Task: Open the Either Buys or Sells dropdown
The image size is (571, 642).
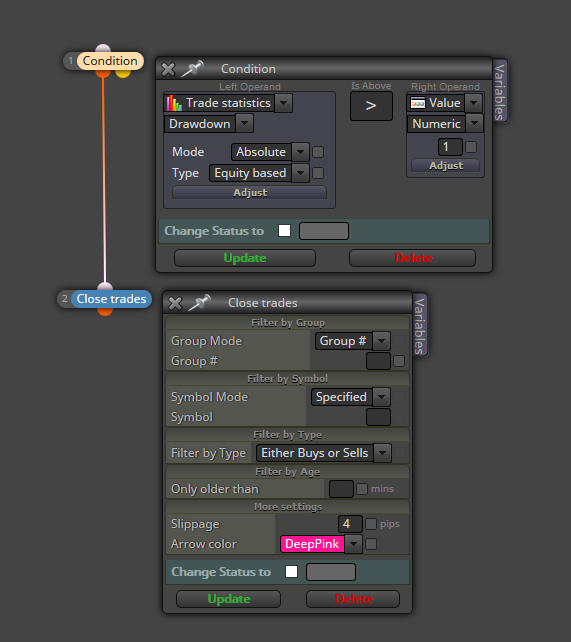Action: pos(383,453)
